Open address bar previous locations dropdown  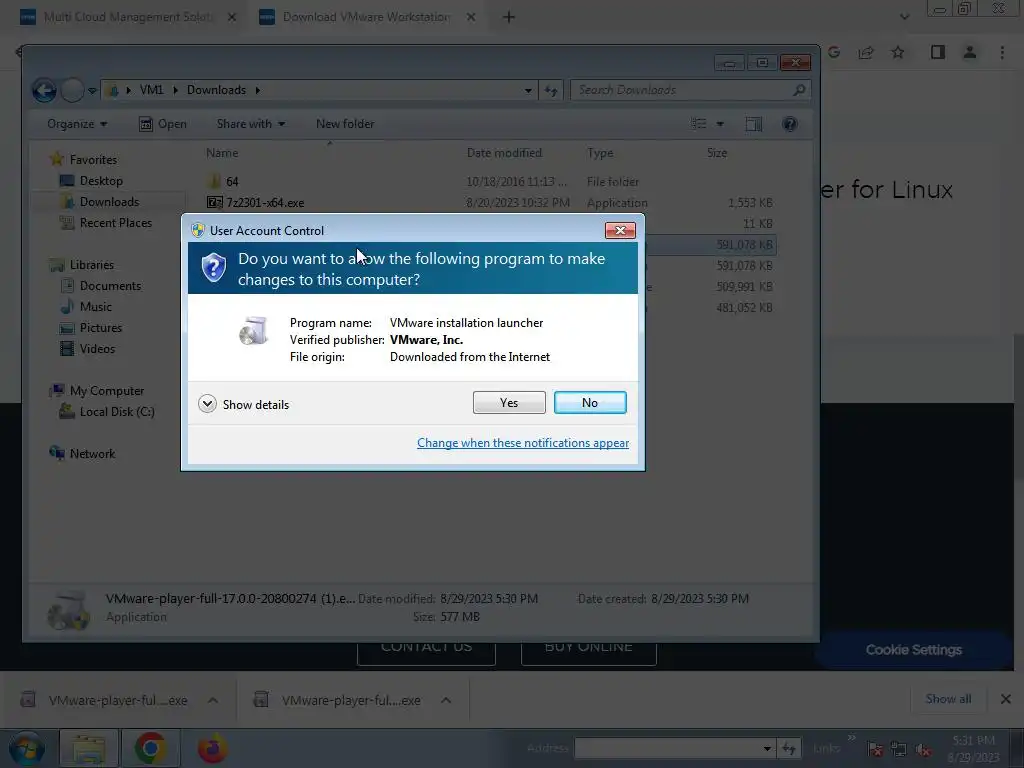pos(528,91)
